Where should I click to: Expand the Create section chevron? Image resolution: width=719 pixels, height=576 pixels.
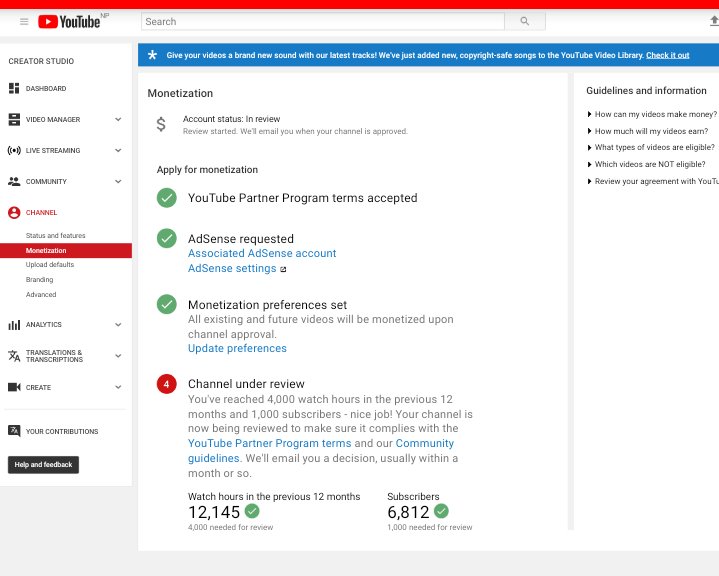pyautogui.click(x=118, y=387)
